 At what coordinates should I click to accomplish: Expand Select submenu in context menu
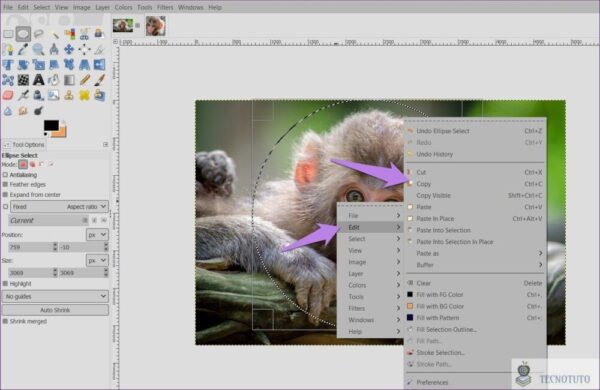click(x=370, y=239)
